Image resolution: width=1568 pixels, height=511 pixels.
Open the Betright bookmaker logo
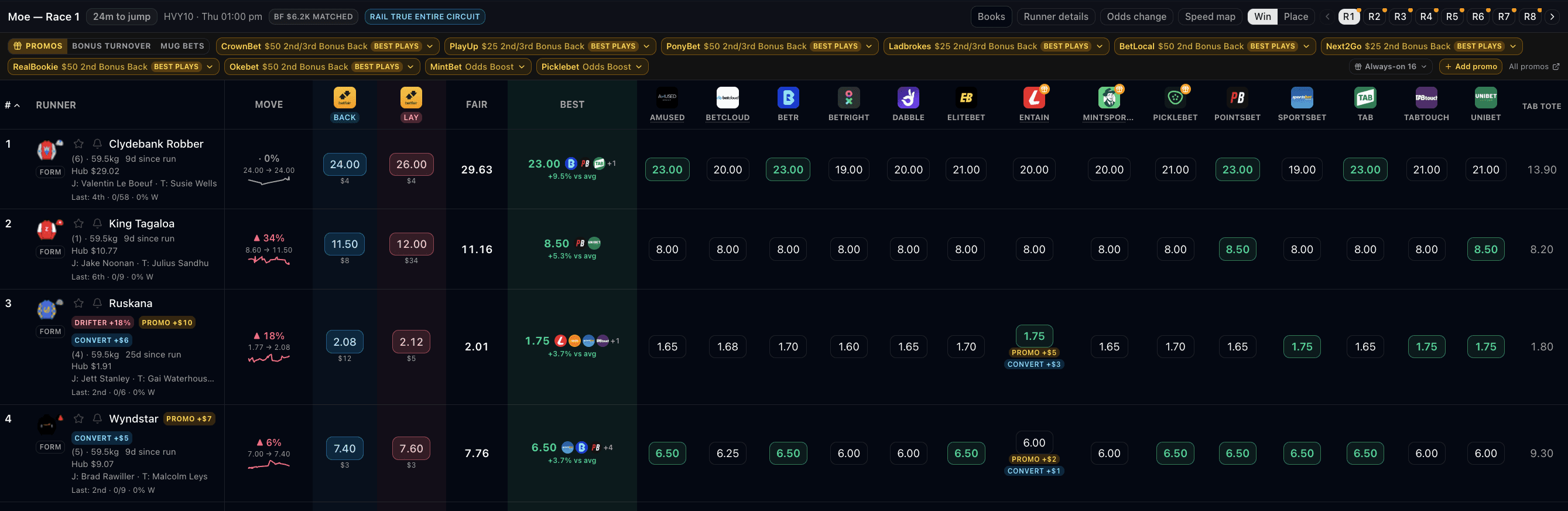(848, 97)
